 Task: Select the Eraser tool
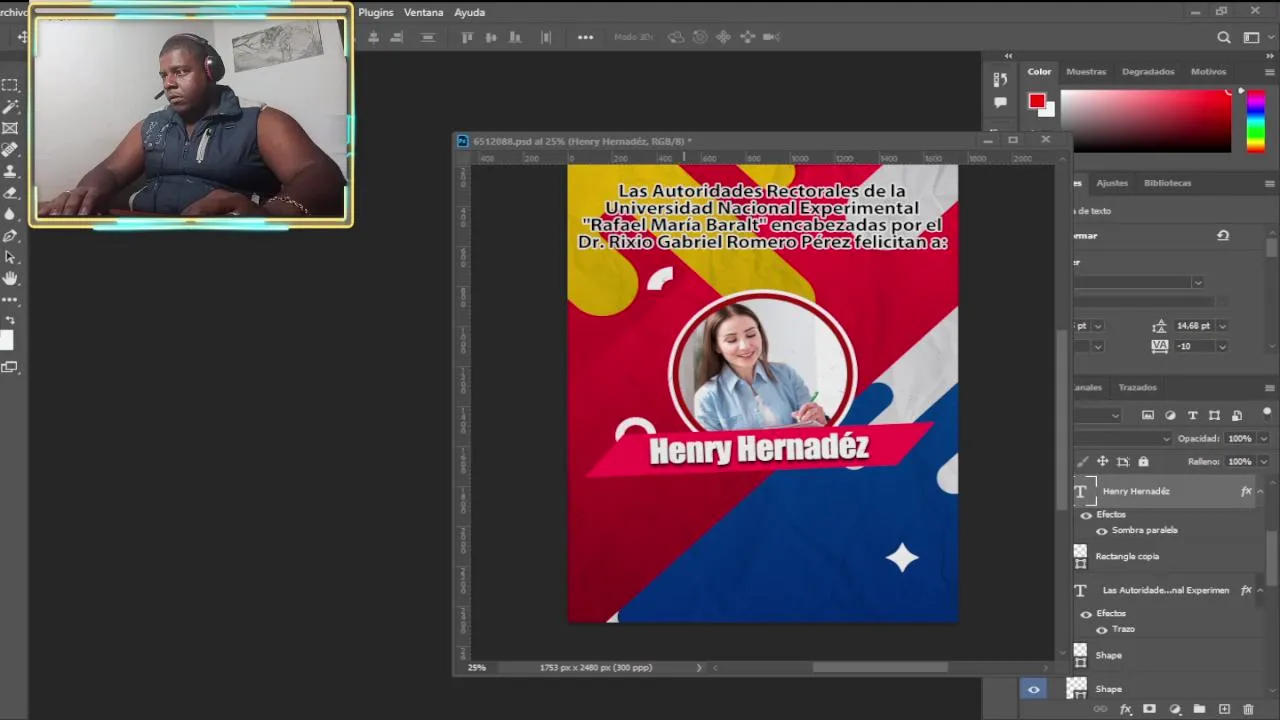[10, 193]
